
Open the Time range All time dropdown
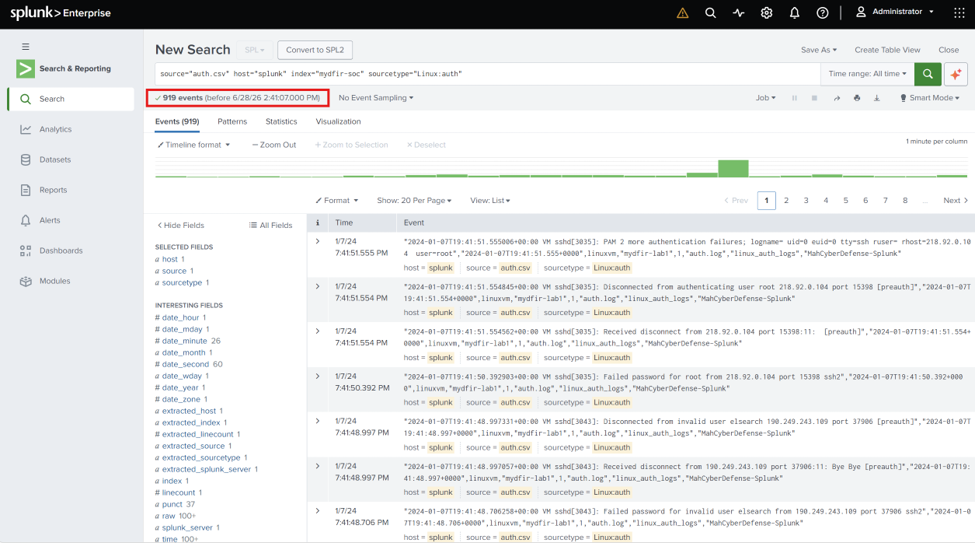click(867, 74)
